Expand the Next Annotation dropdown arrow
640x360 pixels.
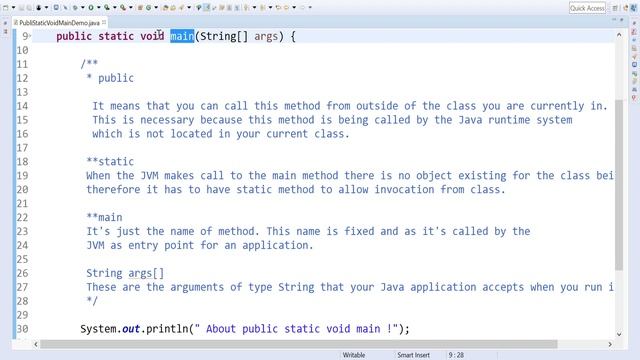254,8
